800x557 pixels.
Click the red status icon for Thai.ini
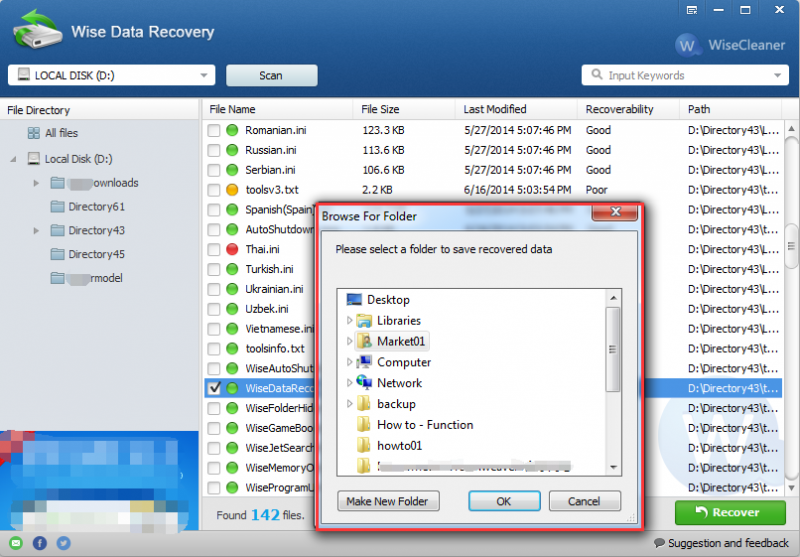point(232,249)
